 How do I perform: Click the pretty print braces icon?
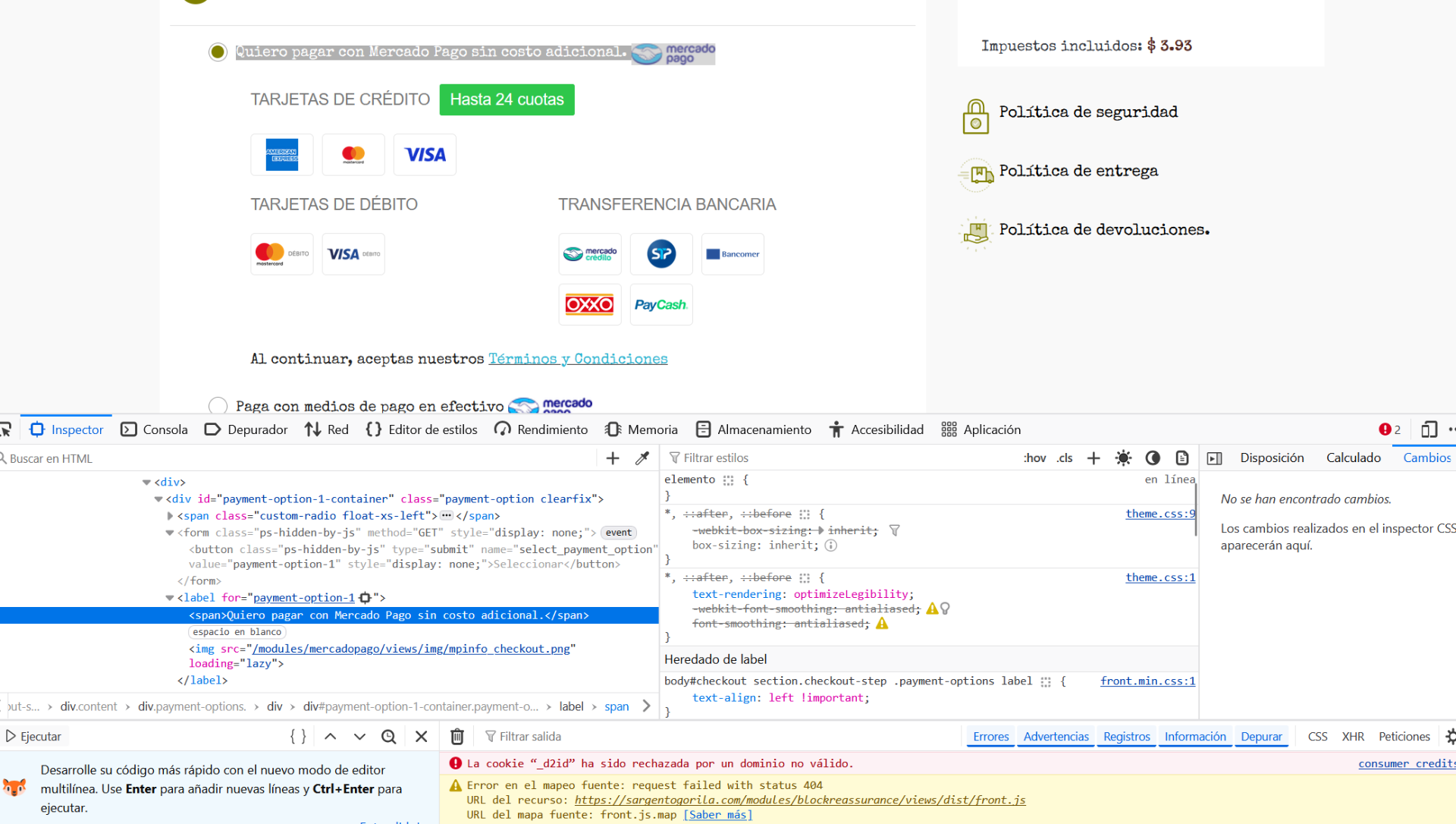pos(298,737)
